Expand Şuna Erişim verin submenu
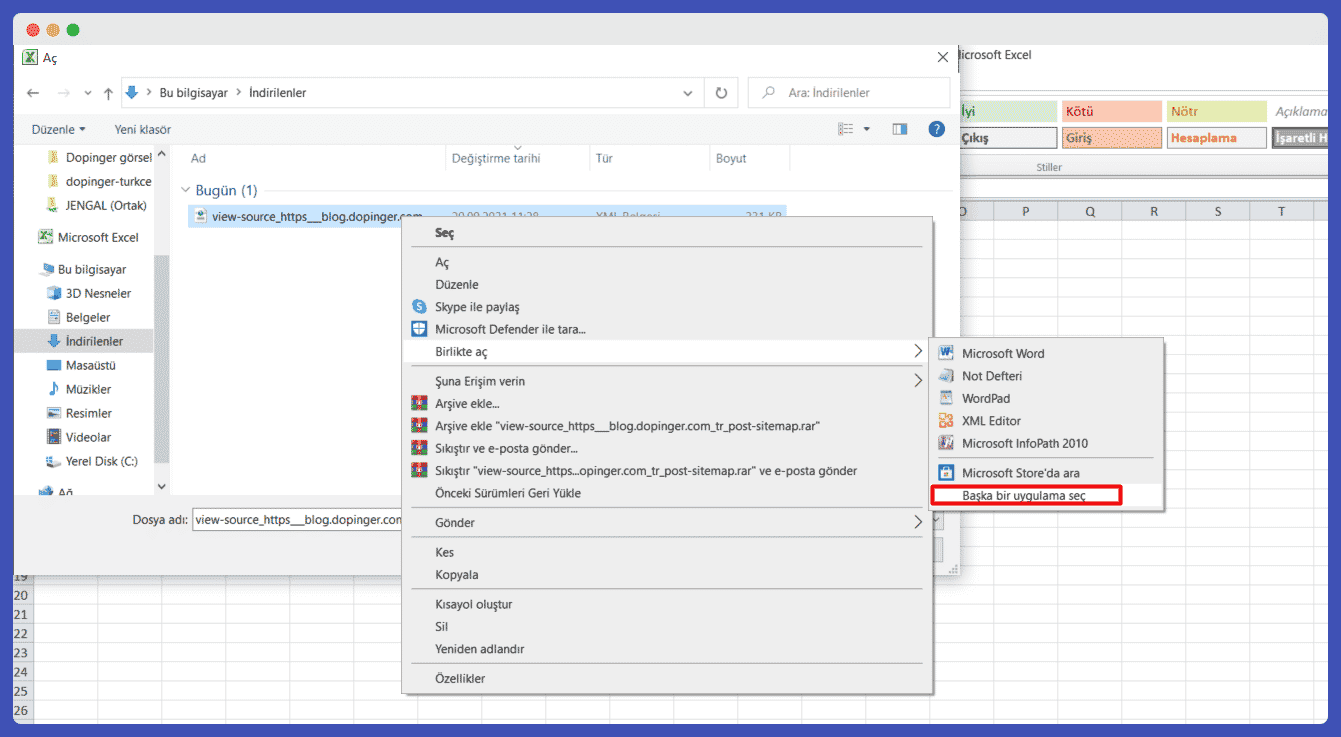Image resolution: width=1341 pixels, height=737 pixels. tap(667, 381)
